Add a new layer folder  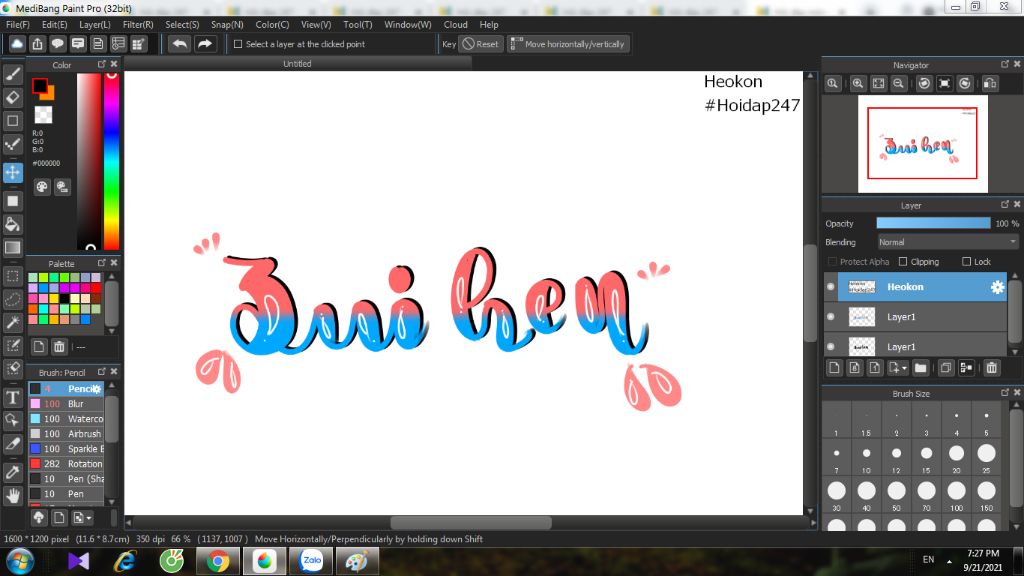[x=920, y=368]
